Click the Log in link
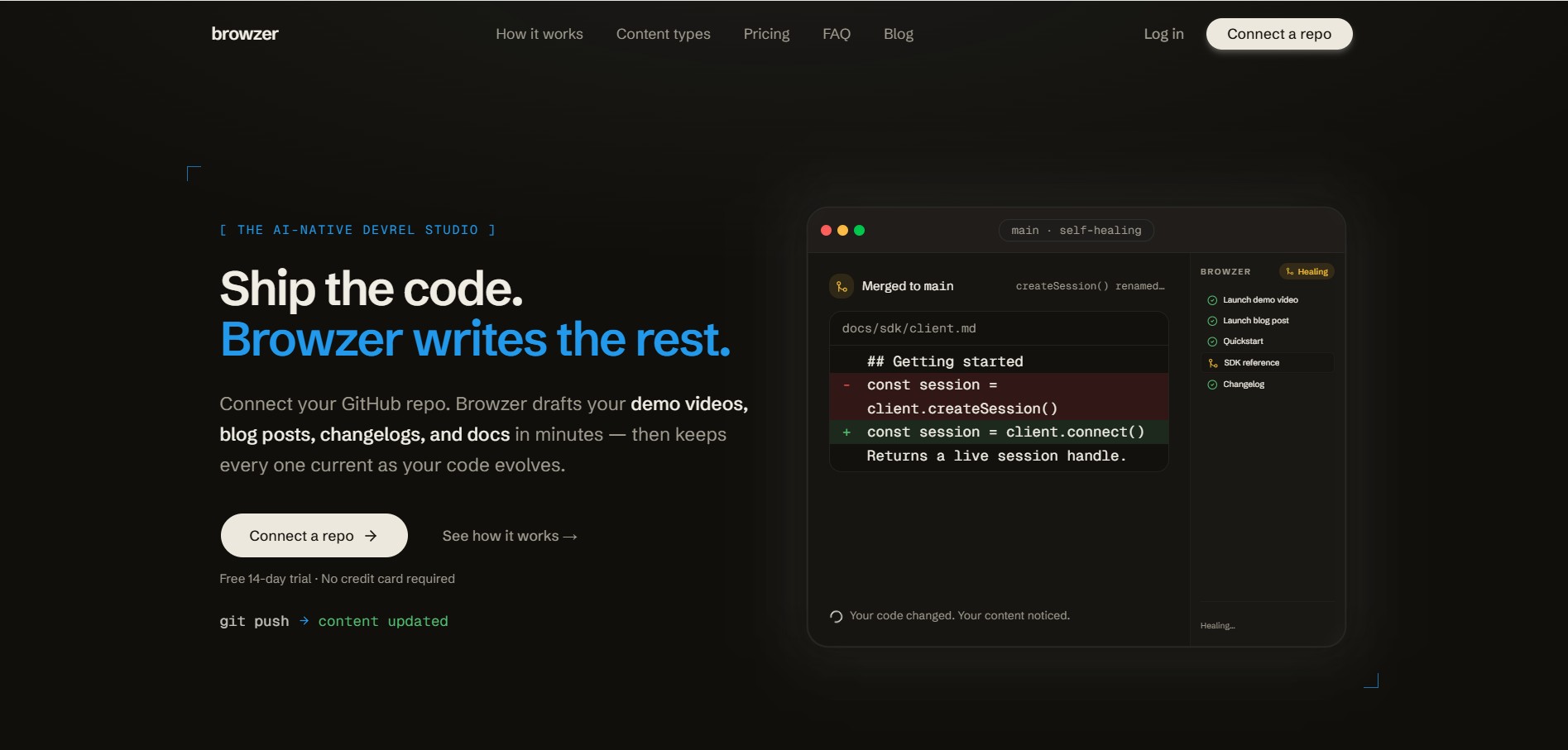1568x750 pixels. tap(1163, 34)
